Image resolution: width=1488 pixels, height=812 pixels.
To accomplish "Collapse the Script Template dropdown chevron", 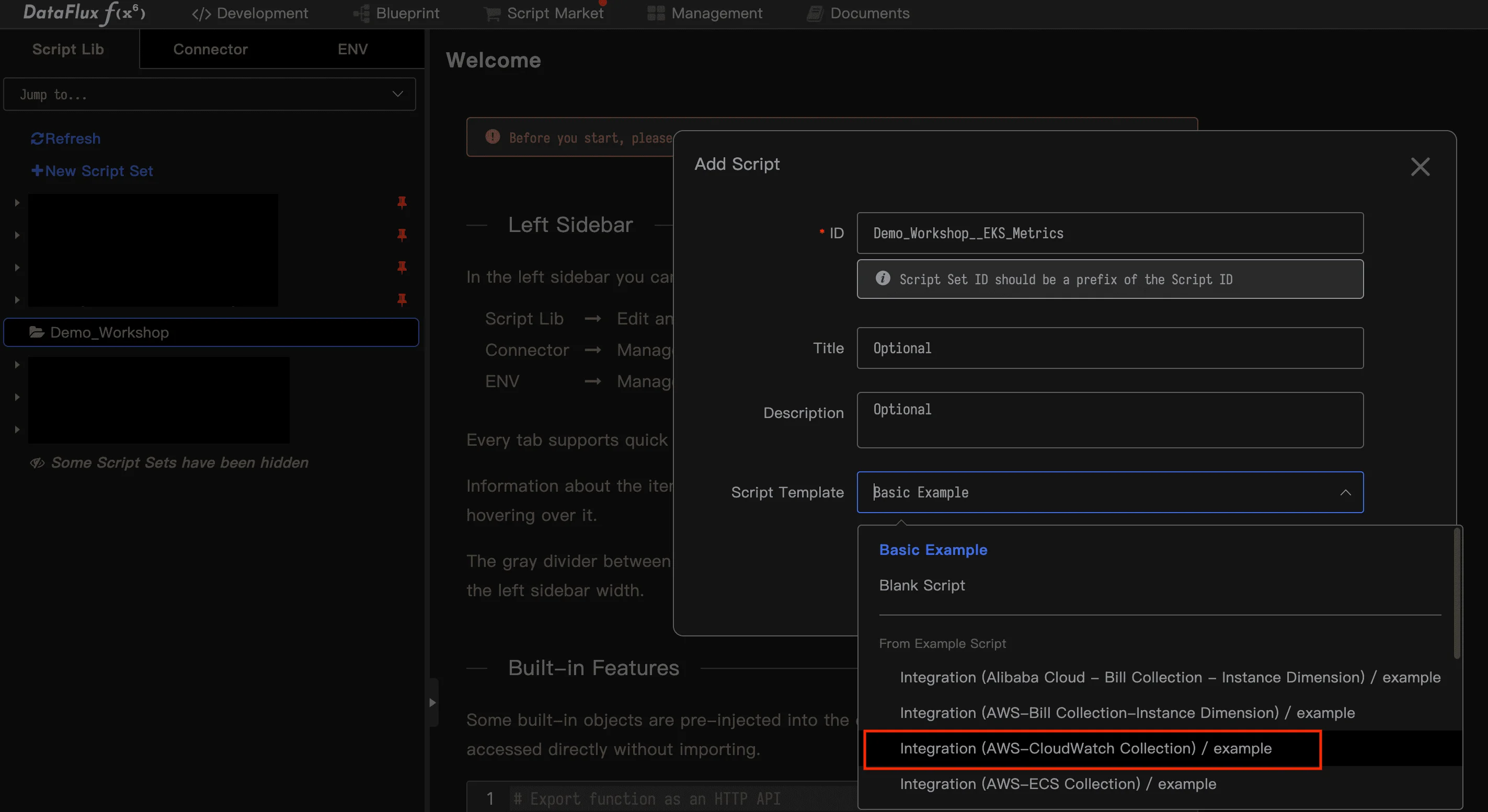I will point(1345,492).
